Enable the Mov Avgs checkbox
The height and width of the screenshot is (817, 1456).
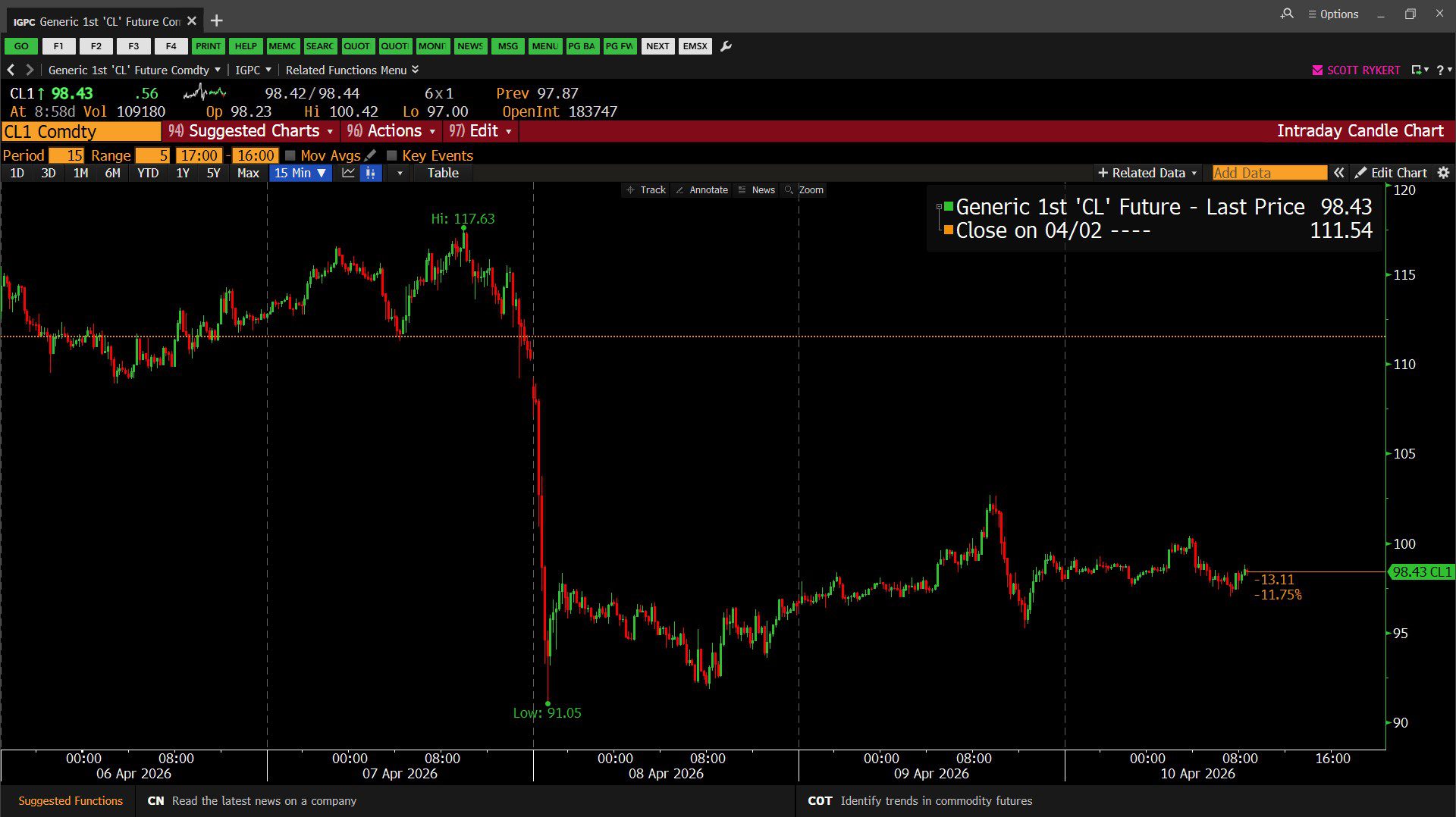click(x=290, y=155)
